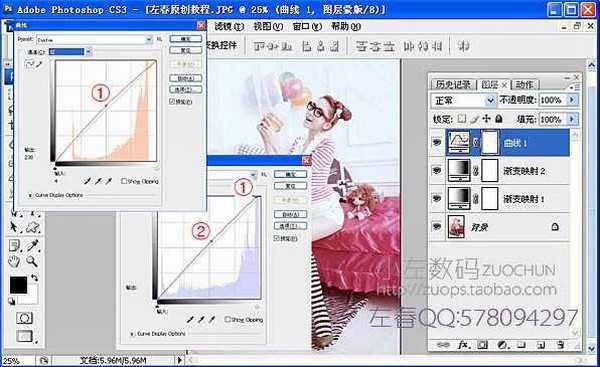
Task: Change the screen mode
Action: point(24,336)
